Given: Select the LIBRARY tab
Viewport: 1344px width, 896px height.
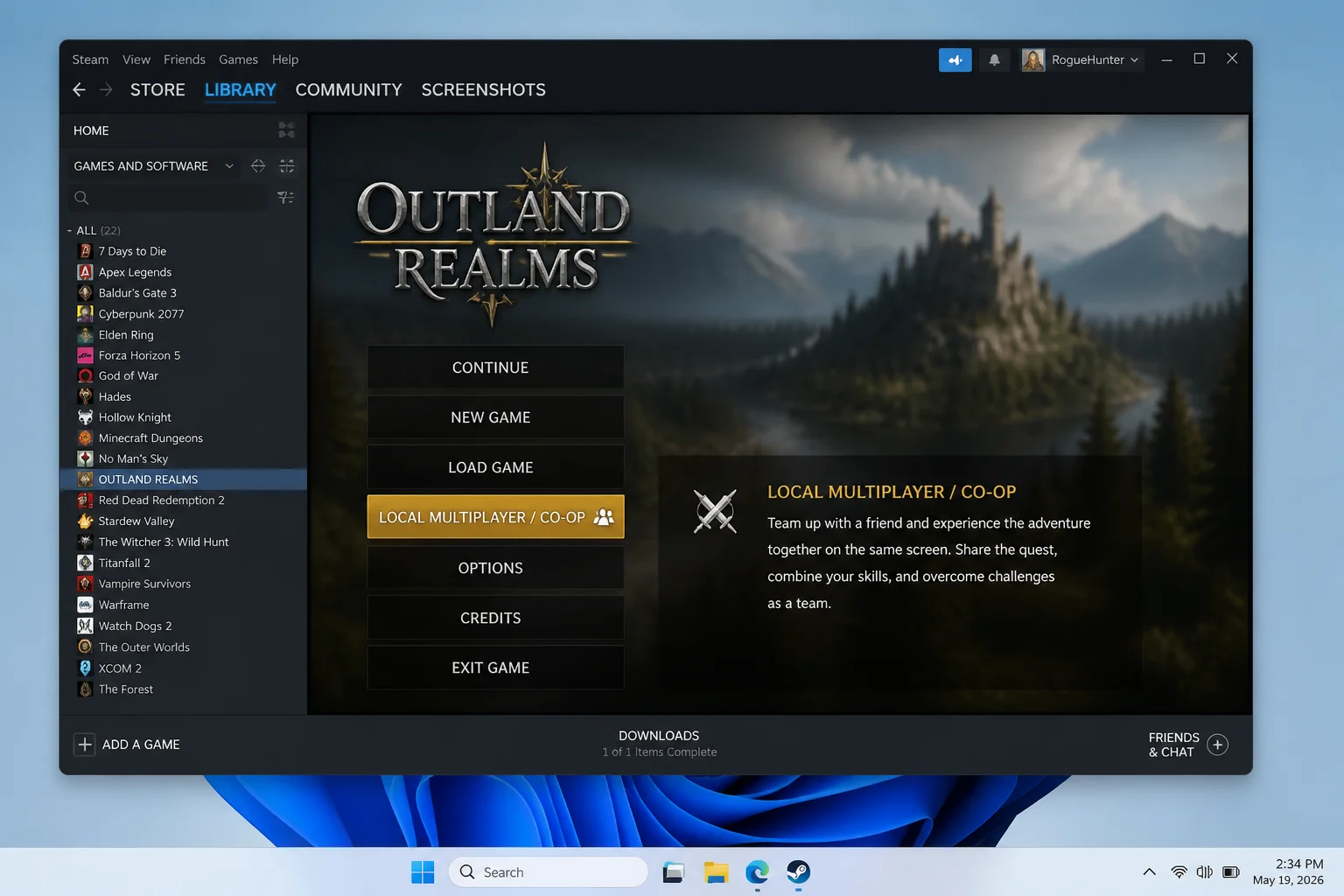Looking at the screenshot, I should 240,89.
